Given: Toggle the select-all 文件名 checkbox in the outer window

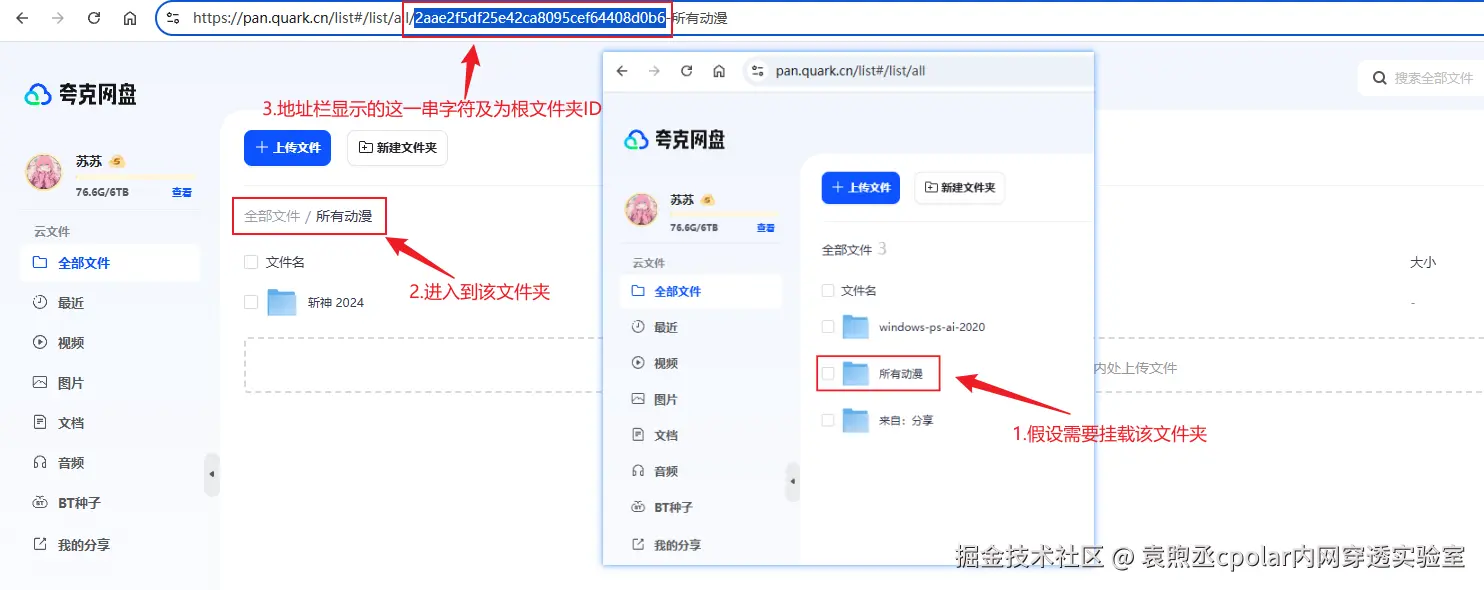Looking at the screenshot, I should [x=251, y=262].
